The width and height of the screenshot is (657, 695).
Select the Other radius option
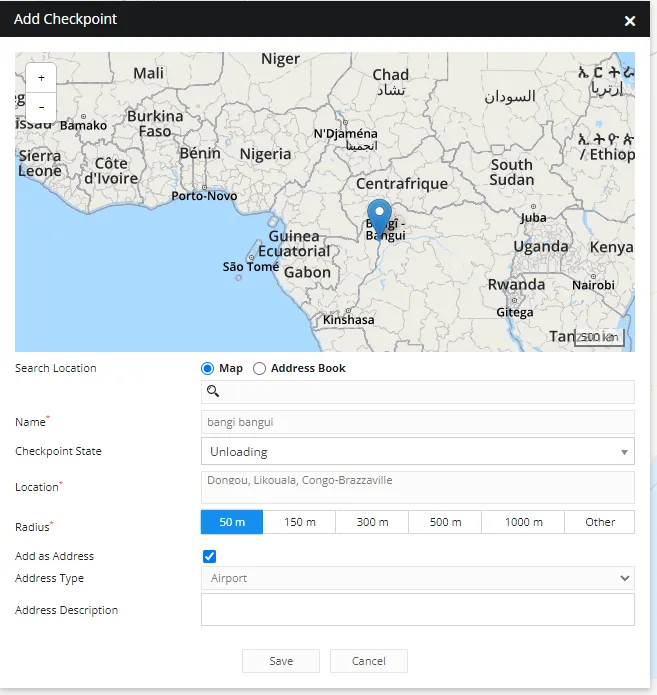(600, 522)
